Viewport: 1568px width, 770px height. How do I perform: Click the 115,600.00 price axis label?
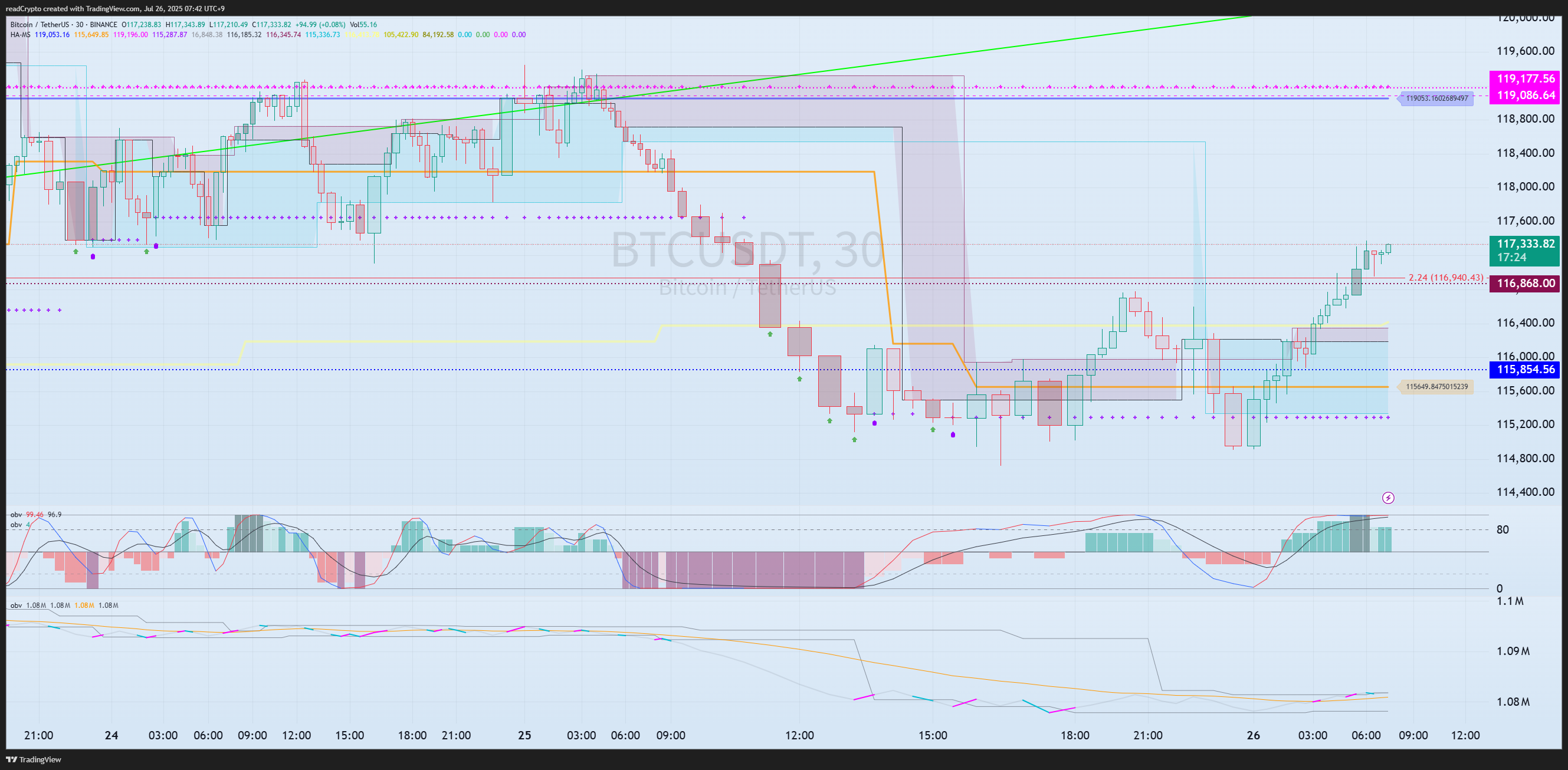[1525, 390]
